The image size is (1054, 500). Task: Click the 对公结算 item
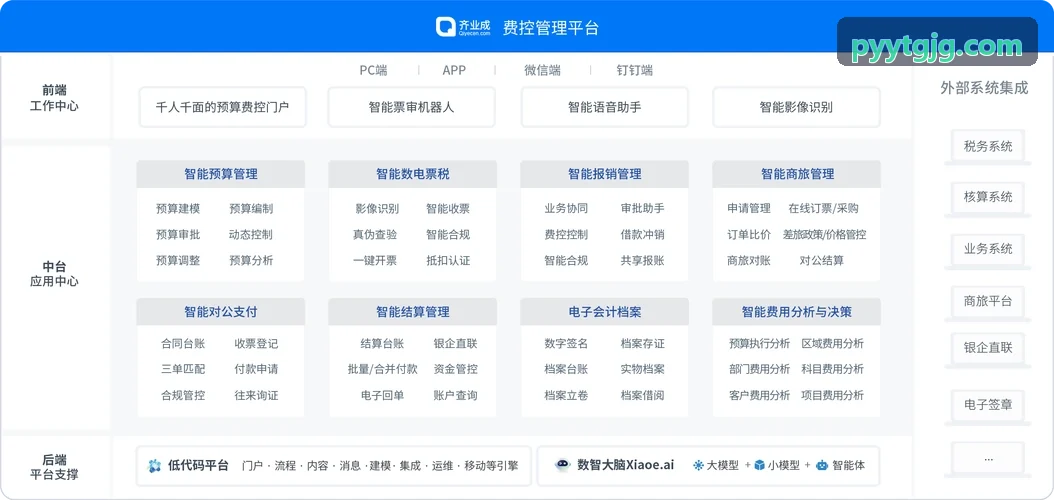pos(821,260)
